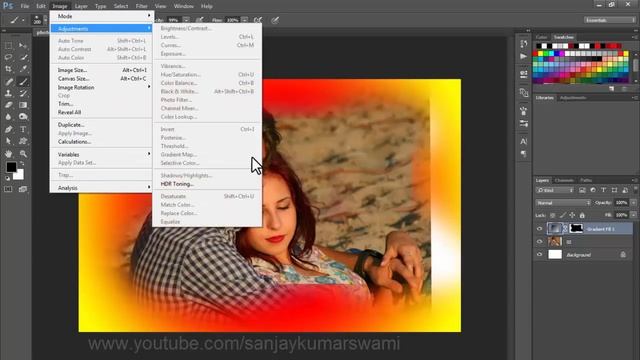Open the Brush Presets panel icon

click(x=524, y=123)
